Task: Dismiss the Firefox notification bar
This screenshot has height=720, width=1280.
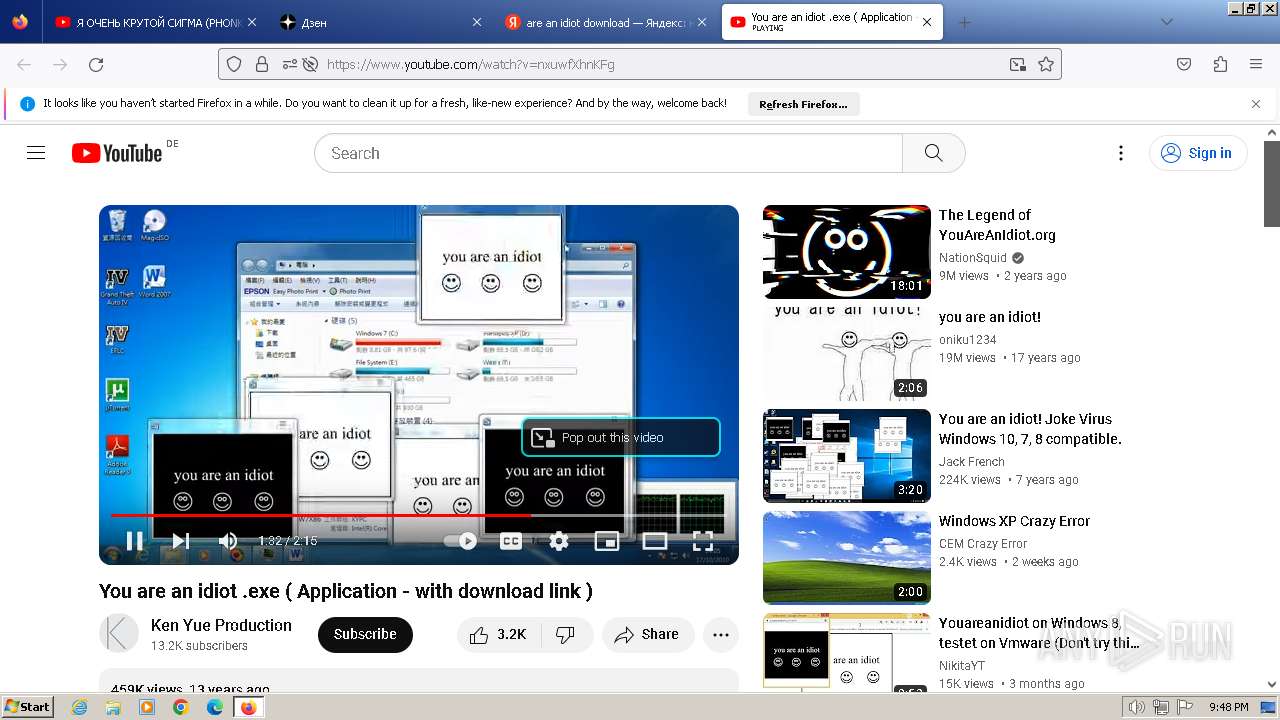Action: click(1256, 104)
